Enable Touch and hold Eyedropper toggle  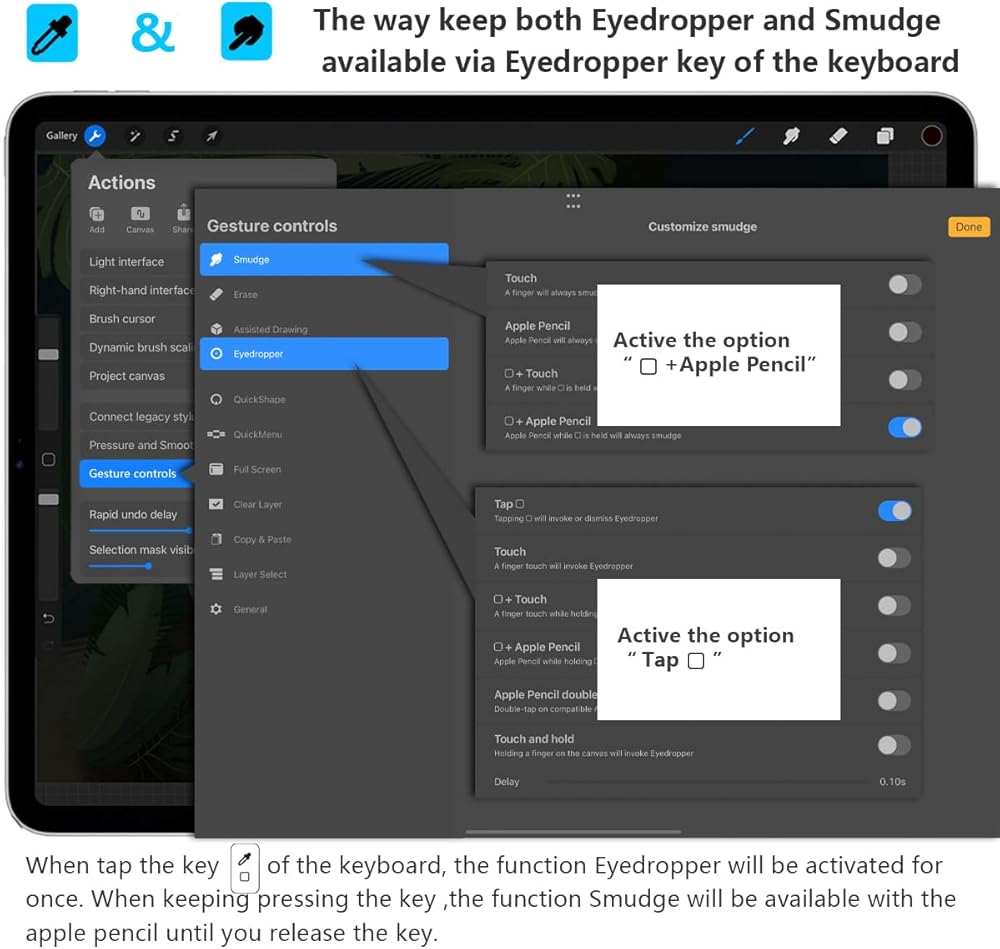[894, 745]
